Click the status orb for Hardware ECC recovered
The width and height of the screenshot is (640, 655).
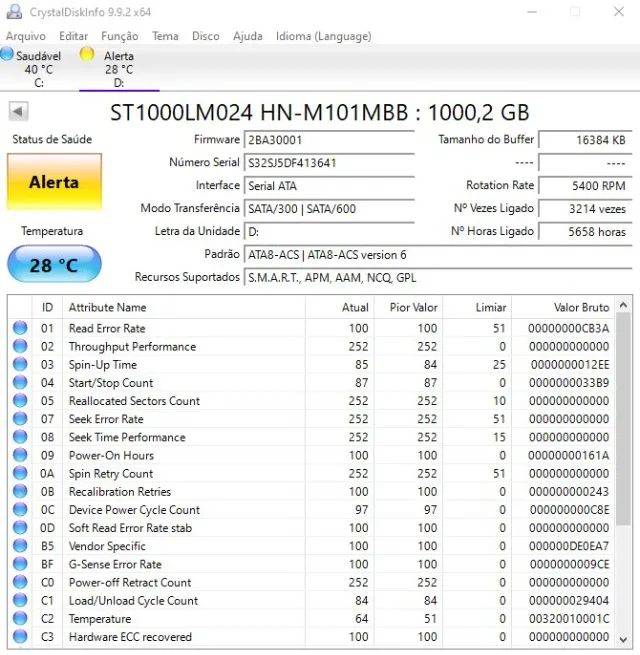click(20, 637)
